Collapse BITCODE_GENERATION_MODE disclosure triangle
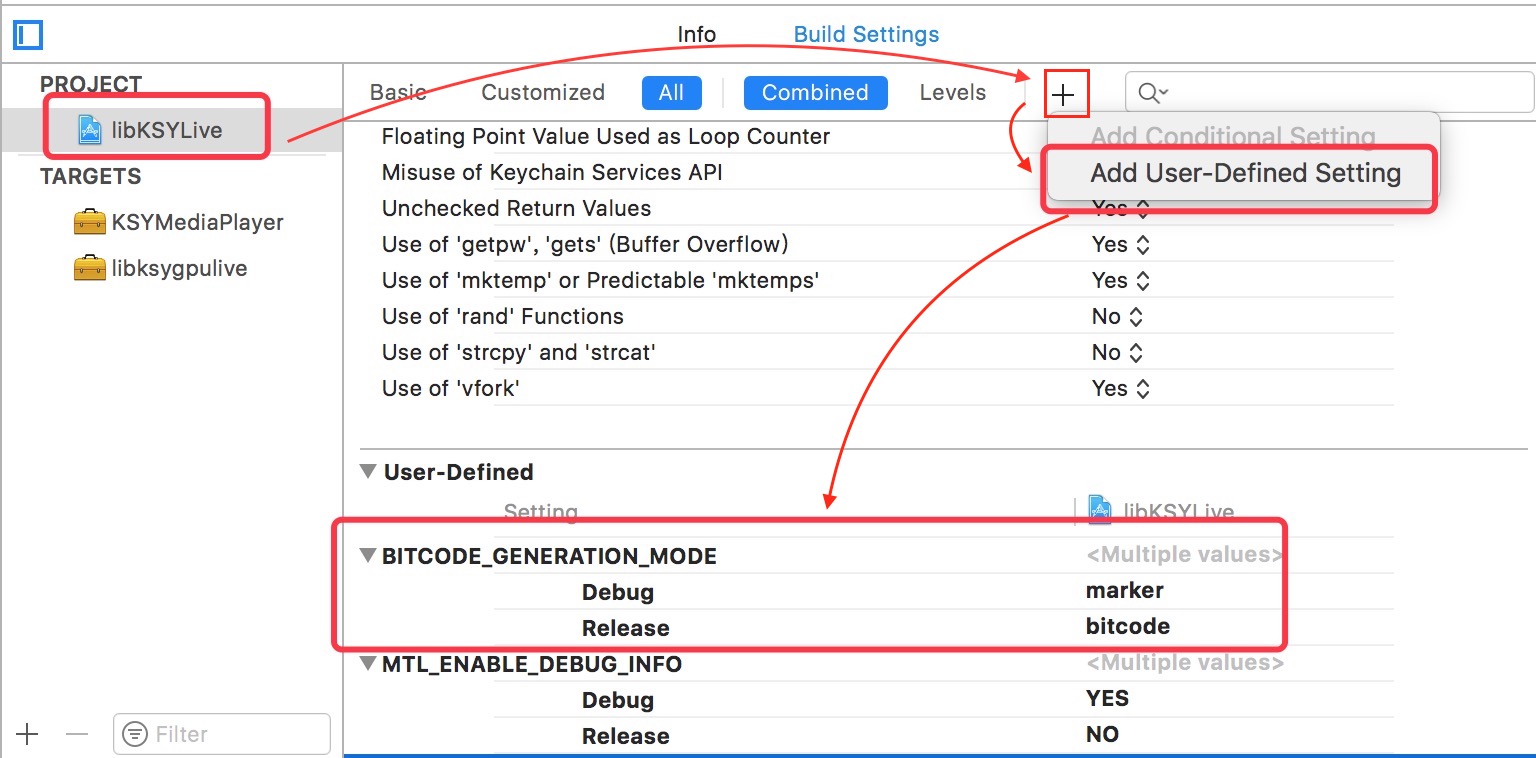 [x=368, y=556]
